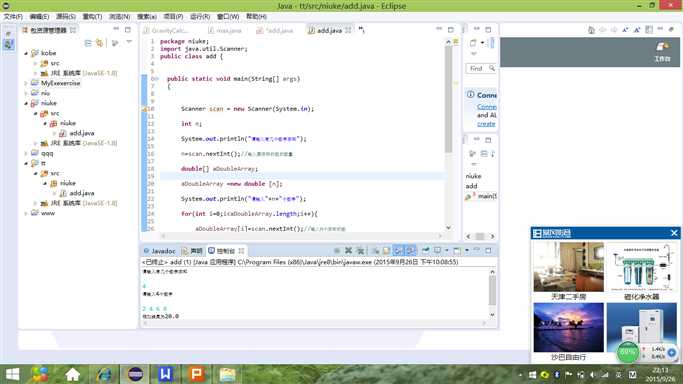The width and height of the screenshot is (683, 384).
Task: Click the create link in task list
Action: pyautogui.click(x=486, y=124)
